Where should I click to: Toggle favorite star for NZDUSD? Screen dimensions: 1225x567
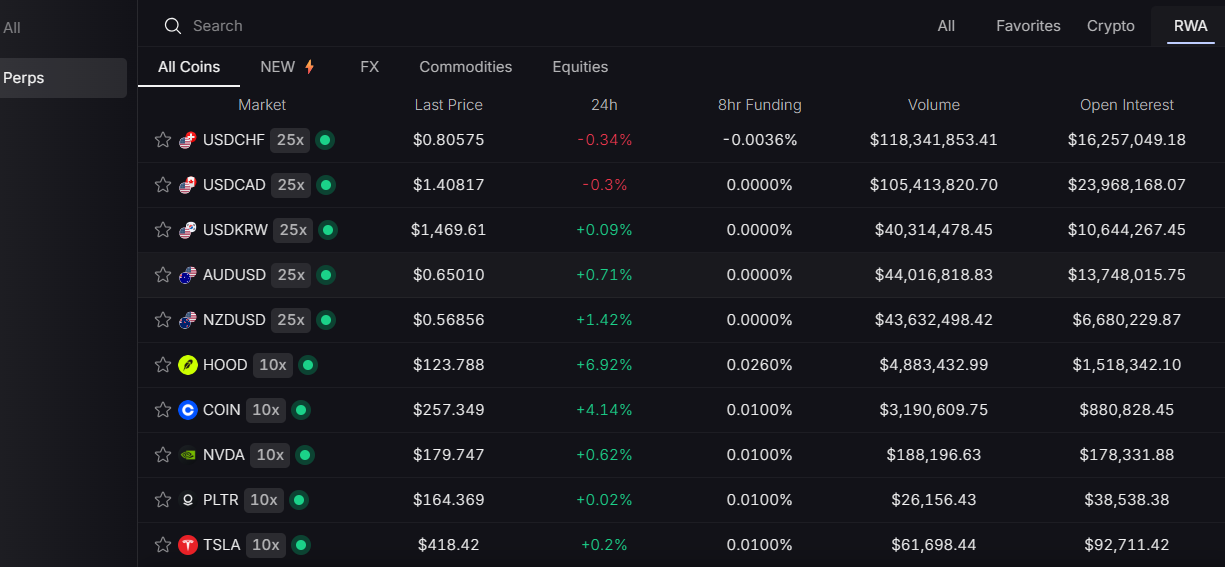click(163, 320)
